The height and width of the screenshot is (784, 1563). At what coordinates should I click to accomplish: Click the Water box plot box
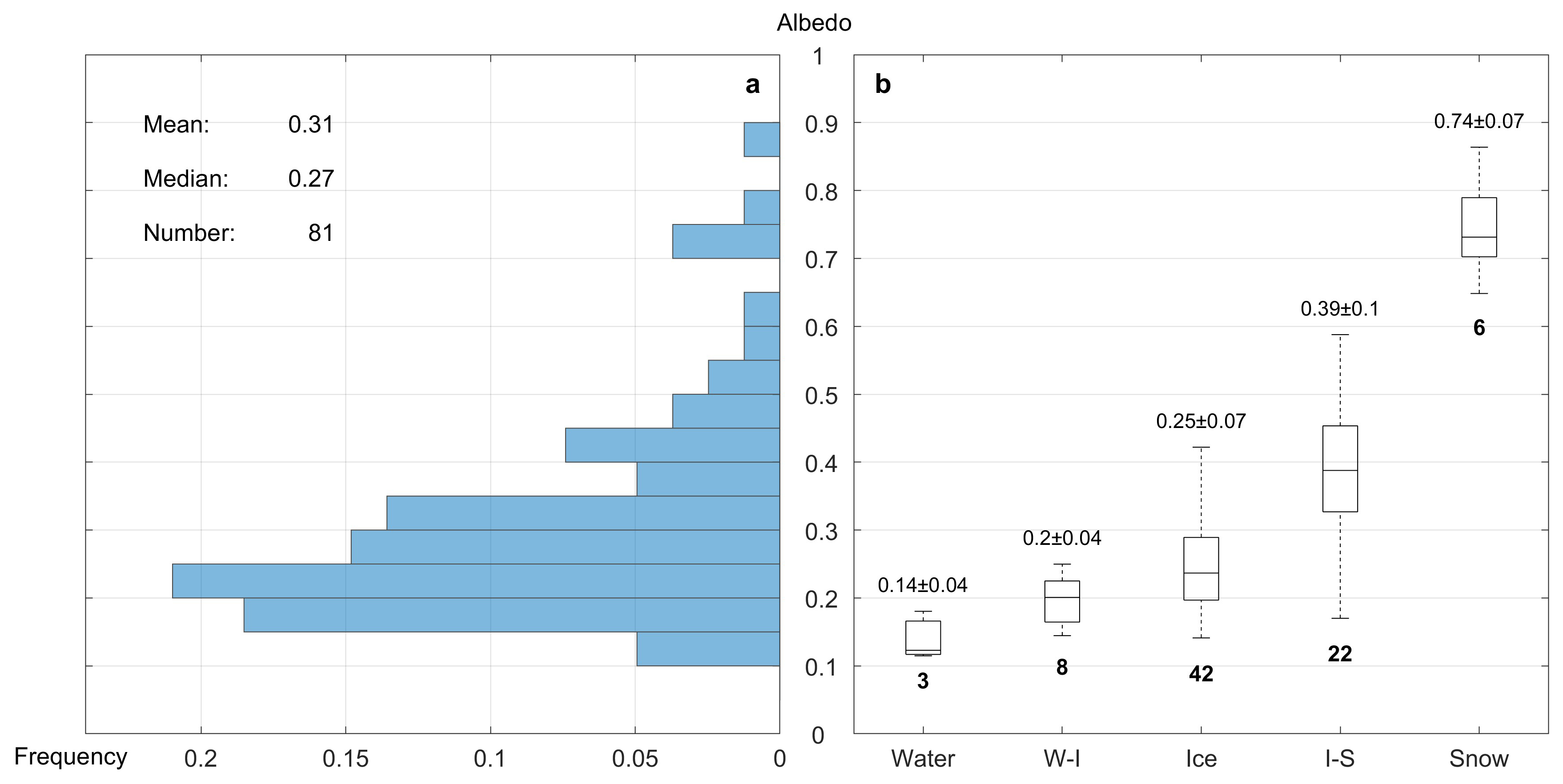(x=923, y=636)
